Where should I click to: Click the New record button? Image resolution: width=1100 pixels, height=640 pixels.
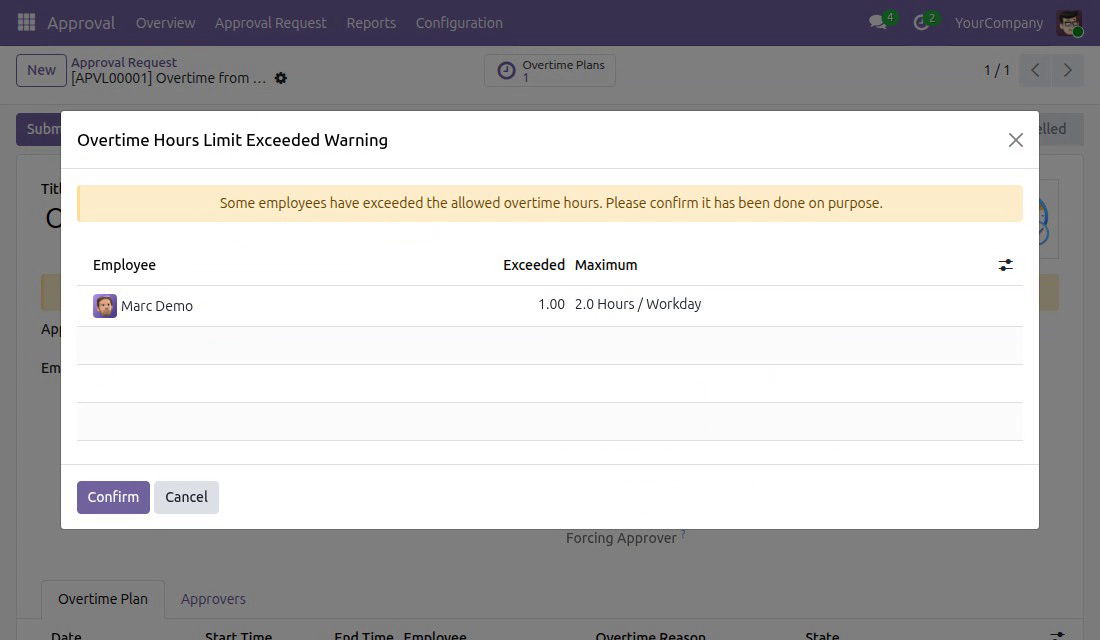point(41,70)
